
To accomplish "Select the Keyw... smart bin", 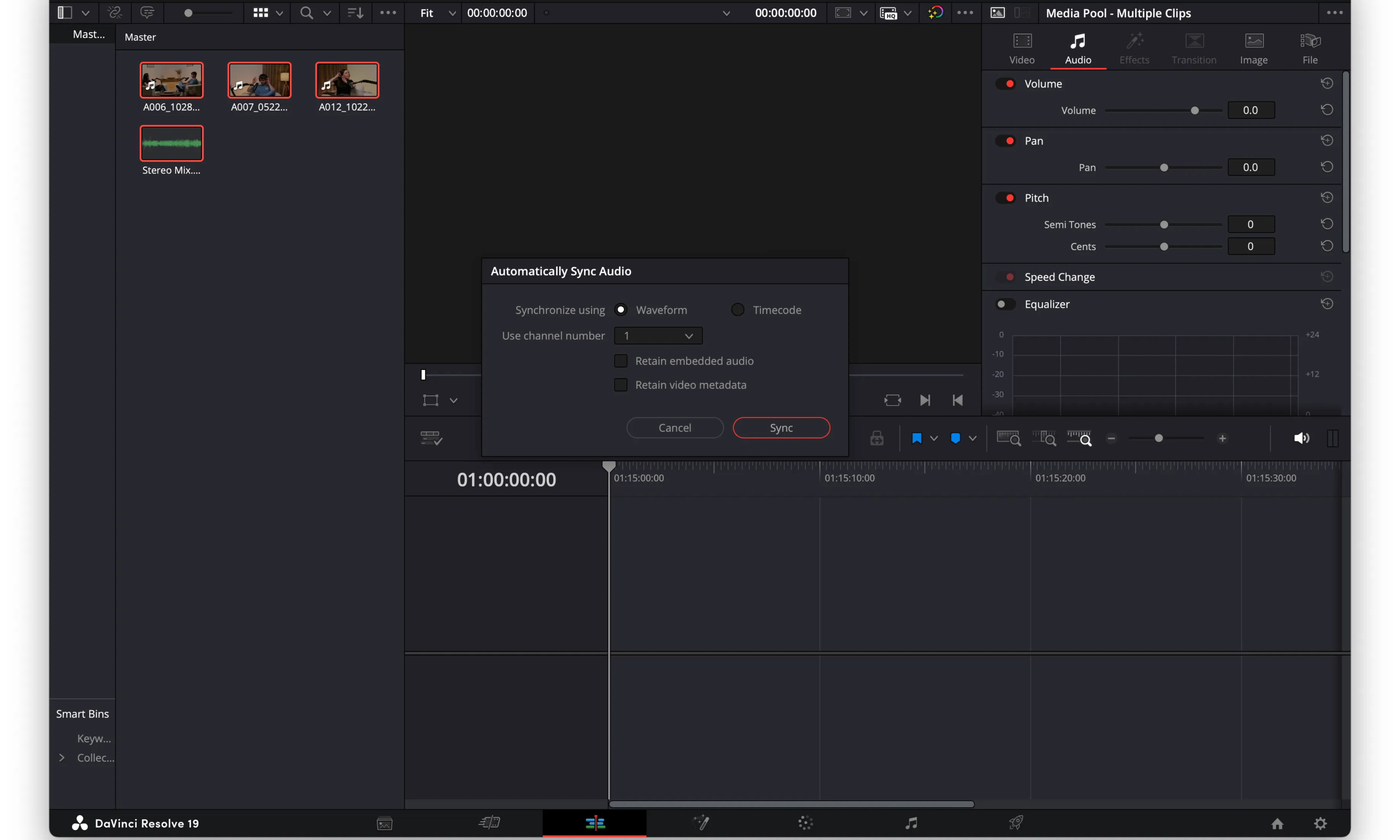I will tap(94, 738).
